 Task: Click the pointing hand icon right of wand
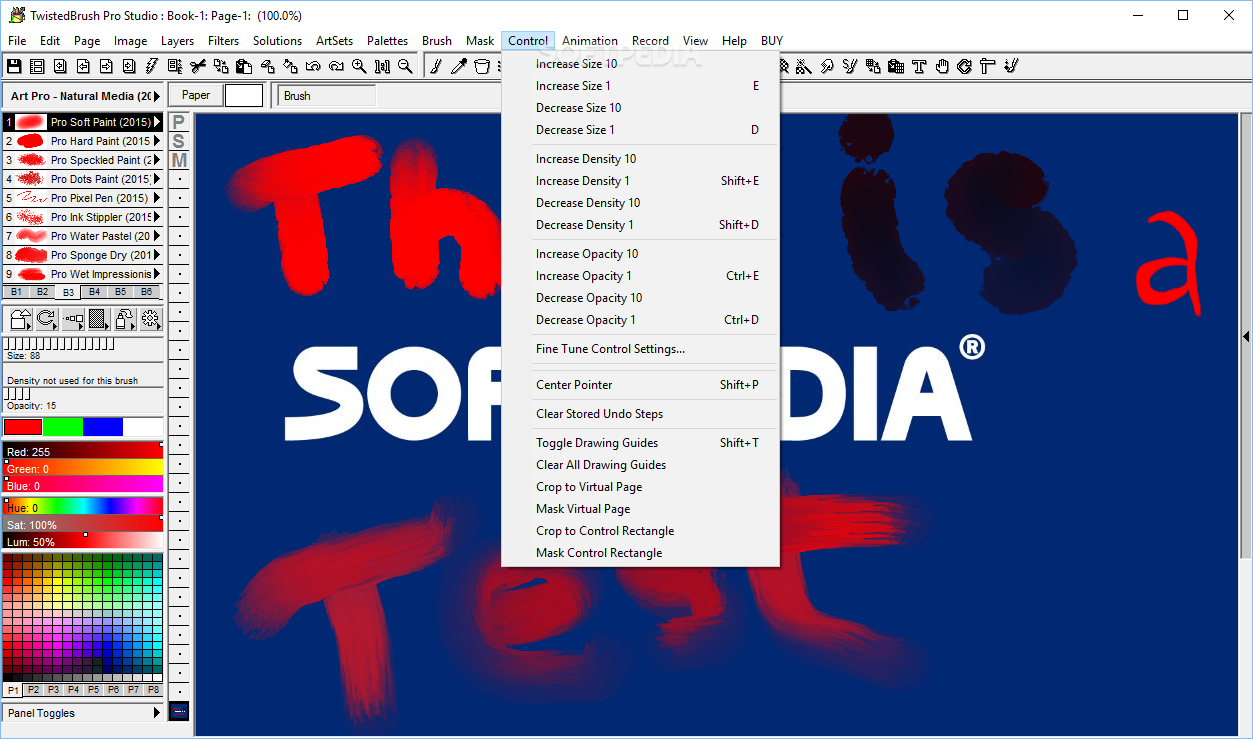pyautogui.click(x=827, y=66)
